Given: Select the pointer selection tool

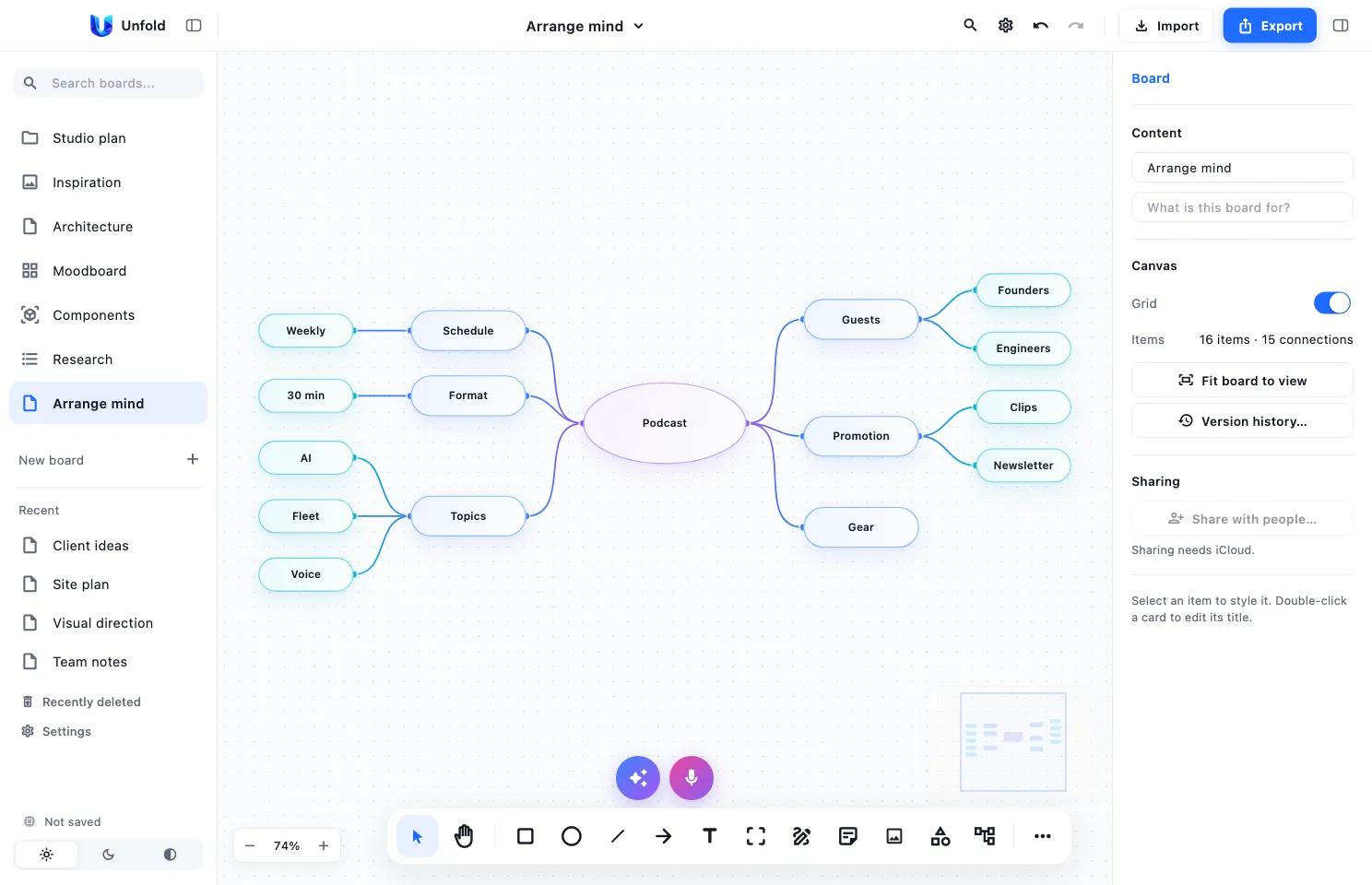Looking at the screenshot, I should (x=418, y=837).
